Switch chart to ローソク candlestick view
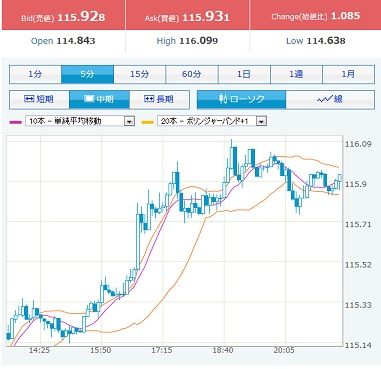The width and height of the screenshot is (381, 369). click(242, 99)
